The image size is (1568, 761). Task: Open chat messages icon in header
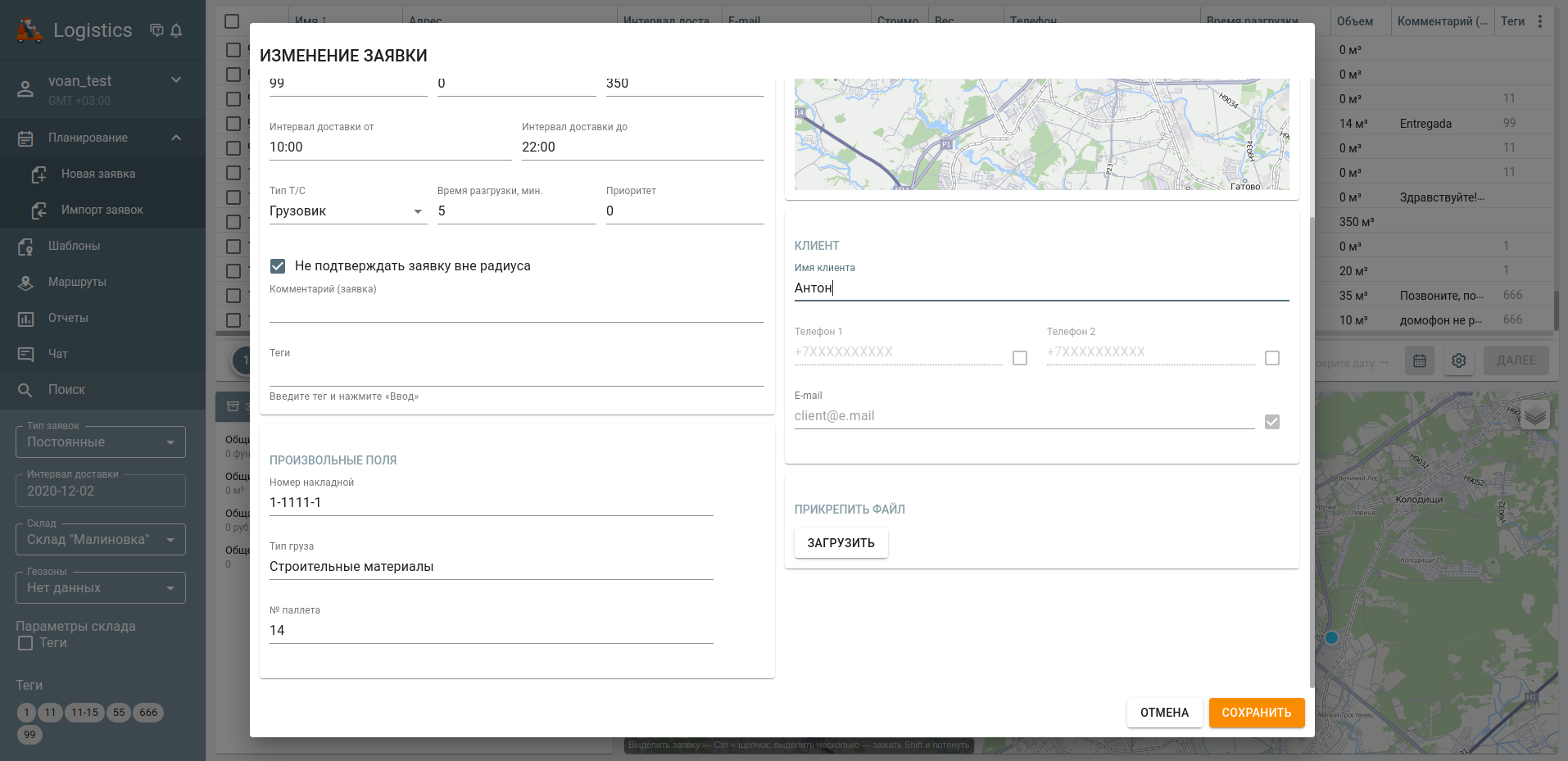pyautogui.click(x=156, y=30)
